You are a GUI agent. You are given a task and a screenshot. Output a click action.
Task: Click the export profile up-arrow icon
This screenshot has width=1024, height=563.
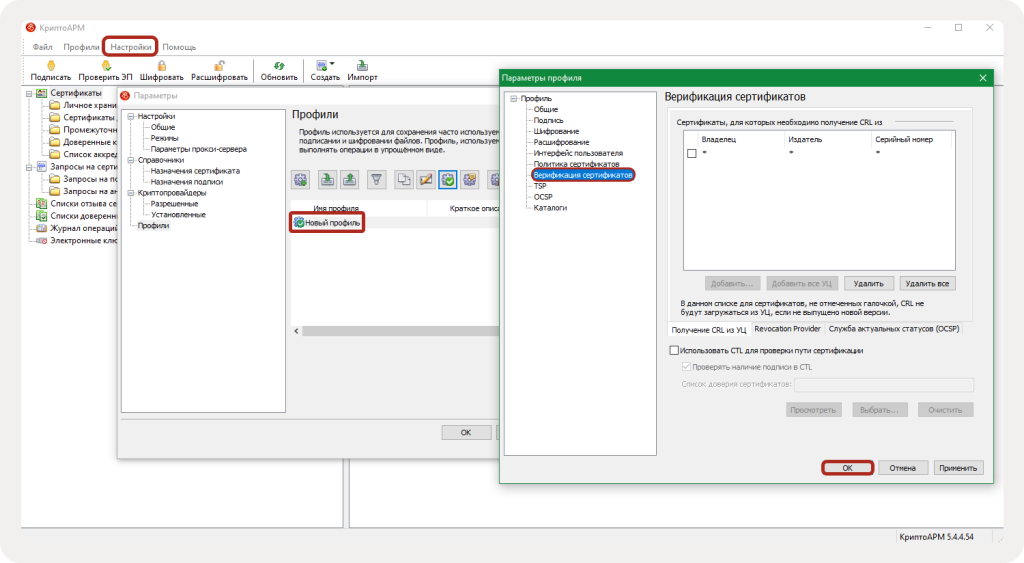(350, 180)
